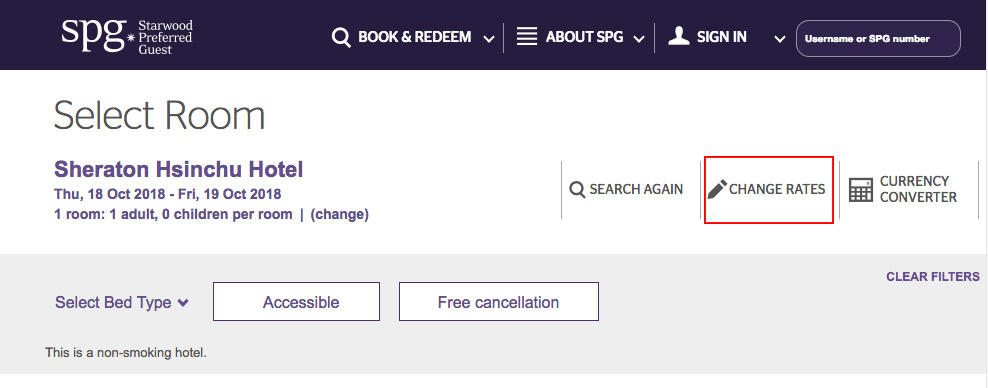Click the person icon beside Sign In
This screenshot has width=988, height=388.
(x=679, y=37)
